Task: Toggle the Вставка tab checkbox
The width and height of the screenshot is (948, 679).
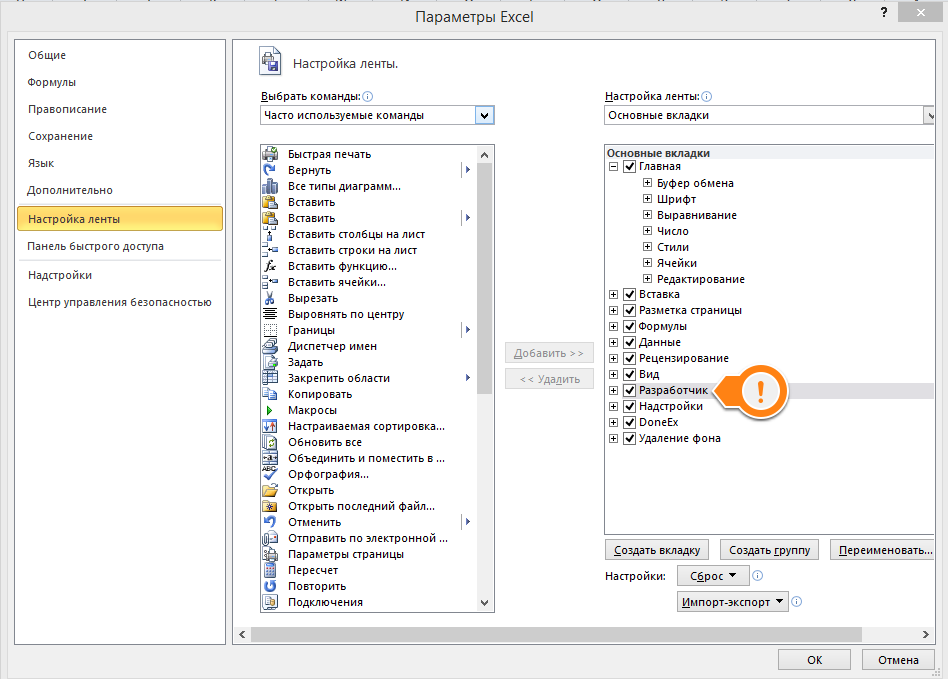Action: click(629, 294)
